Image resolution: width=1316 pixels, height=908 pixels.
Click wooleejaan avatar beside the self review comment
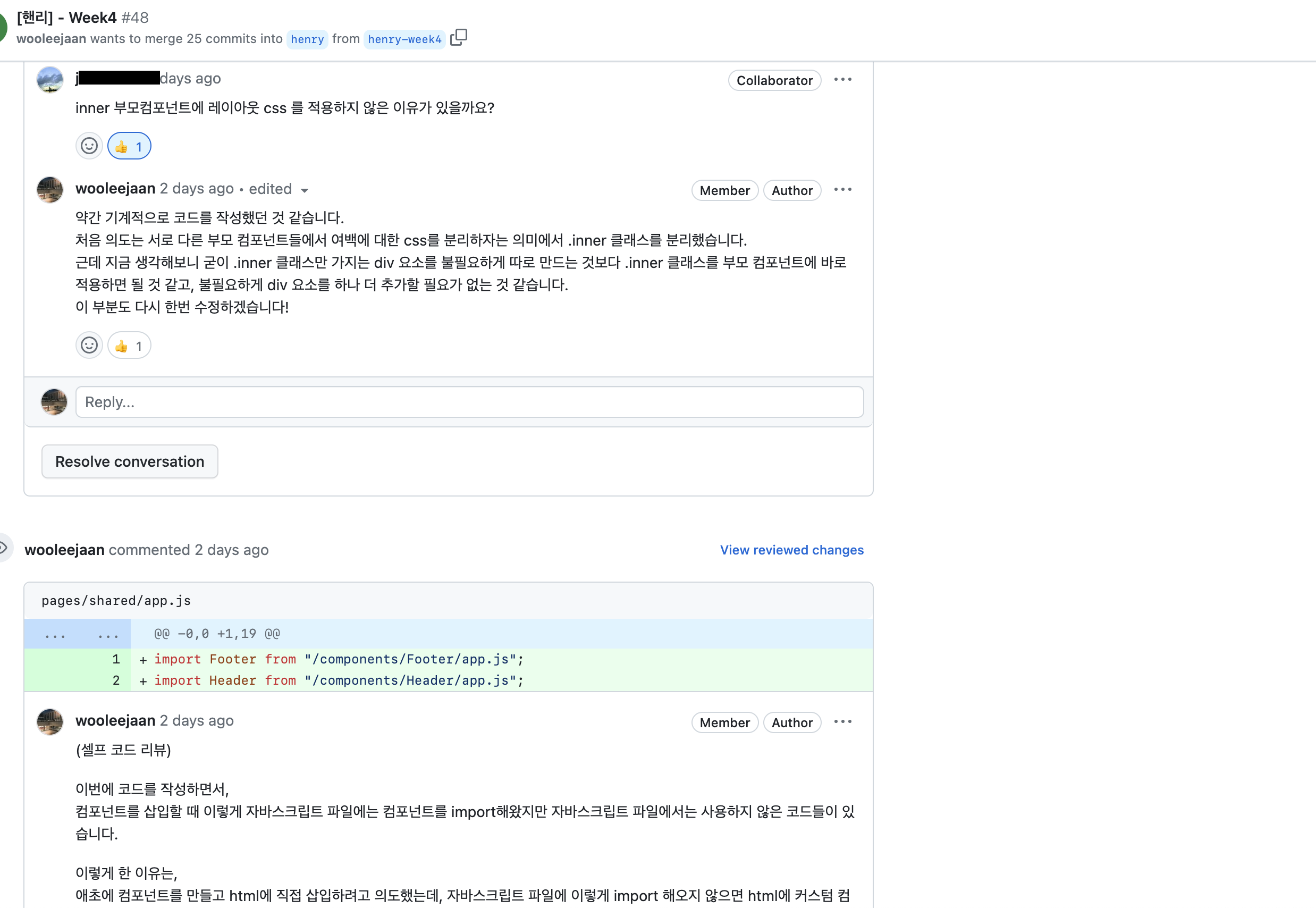50,722
